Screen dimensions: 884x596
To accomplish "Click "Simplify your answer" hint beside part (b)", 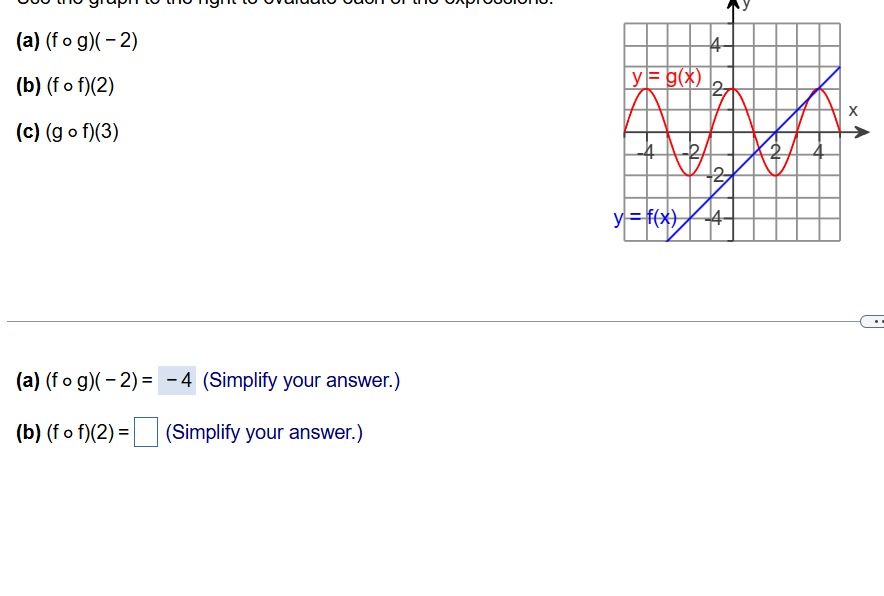I will pyautogui.click(x=264, y=432).
